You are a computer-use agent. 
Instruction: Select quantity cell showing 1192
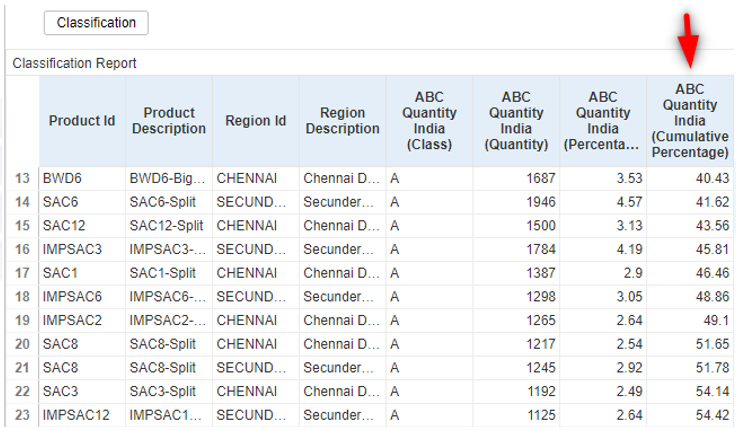(516, 391)
